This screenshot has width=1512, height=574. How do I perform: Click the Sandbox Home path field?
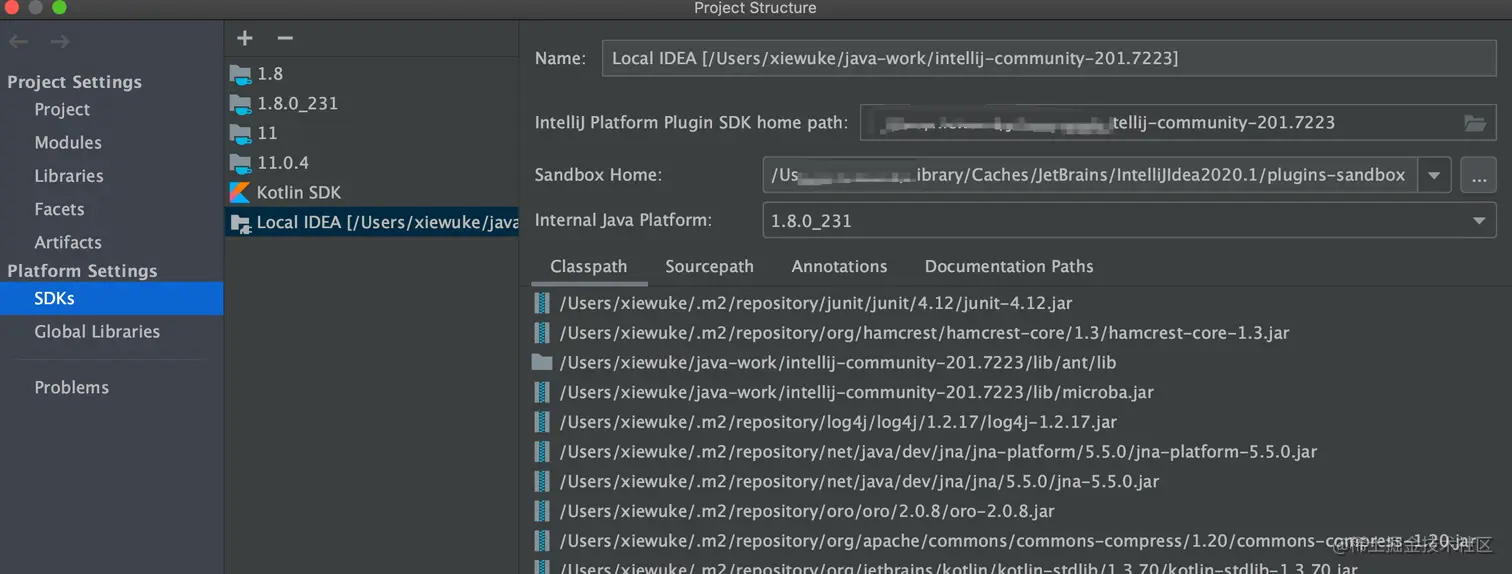1090,175
